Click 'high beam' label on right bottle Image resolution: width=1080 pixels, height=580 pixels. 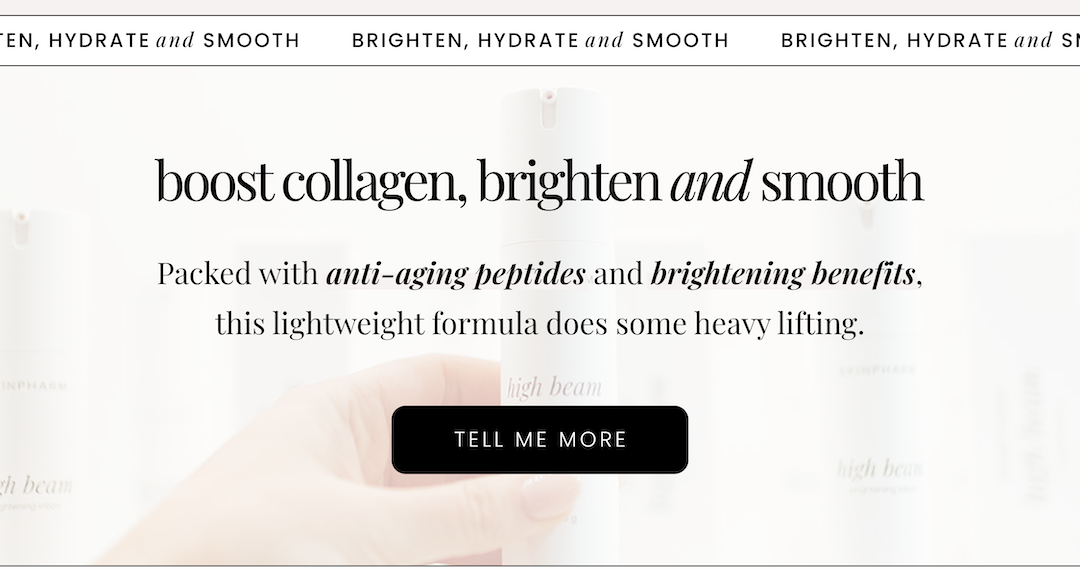pyautogui.click(x=879, y=469)
